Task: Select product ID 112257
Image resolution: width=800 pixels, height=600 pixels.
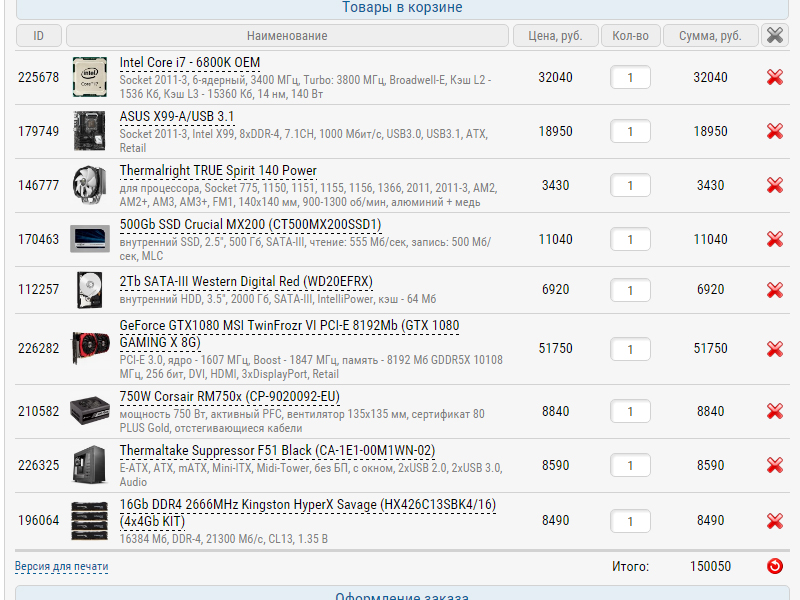Action: click(38, 289)
